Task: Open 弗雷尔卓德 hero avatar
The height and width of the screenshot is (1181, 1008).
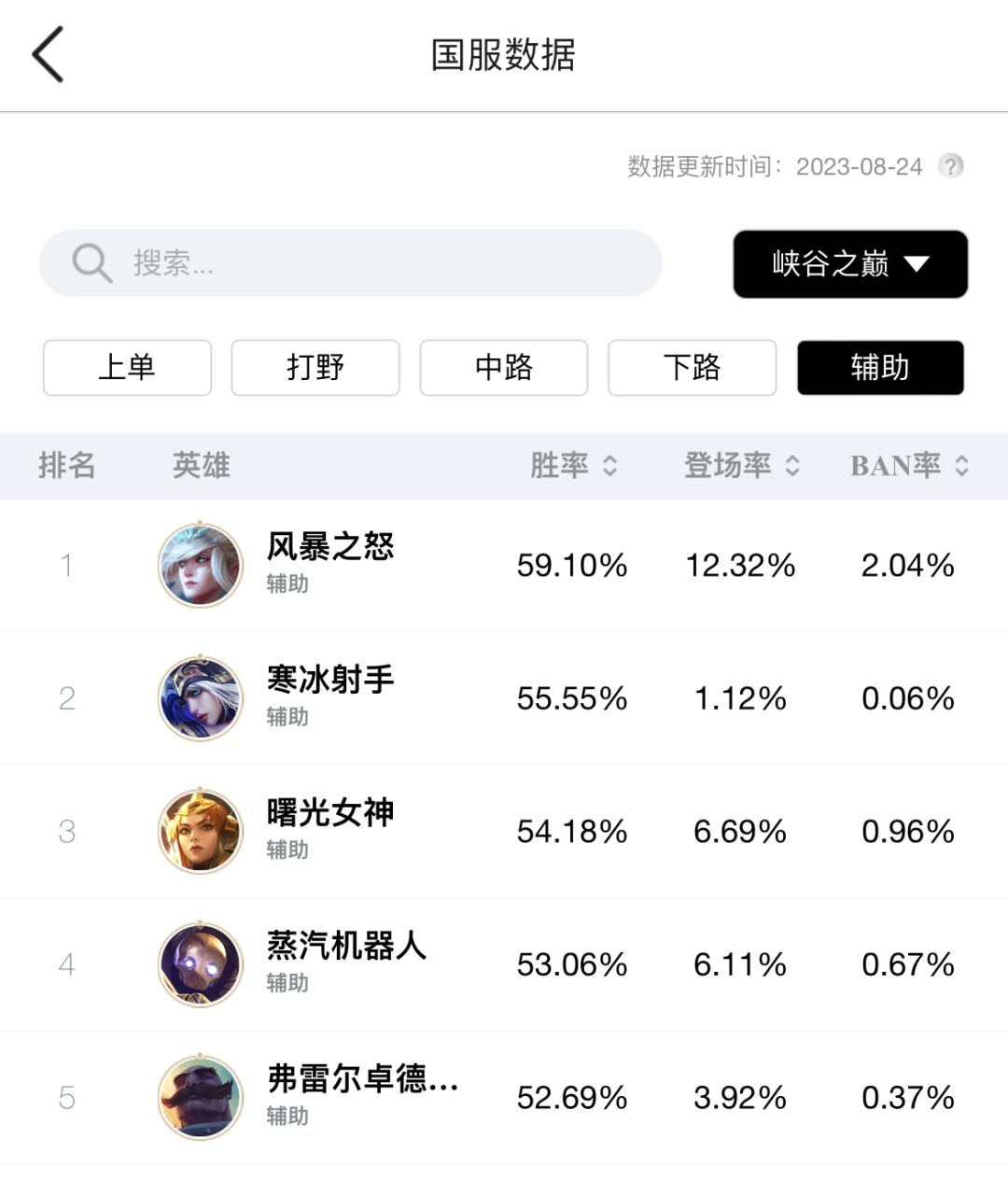Action: point(200,1097)
